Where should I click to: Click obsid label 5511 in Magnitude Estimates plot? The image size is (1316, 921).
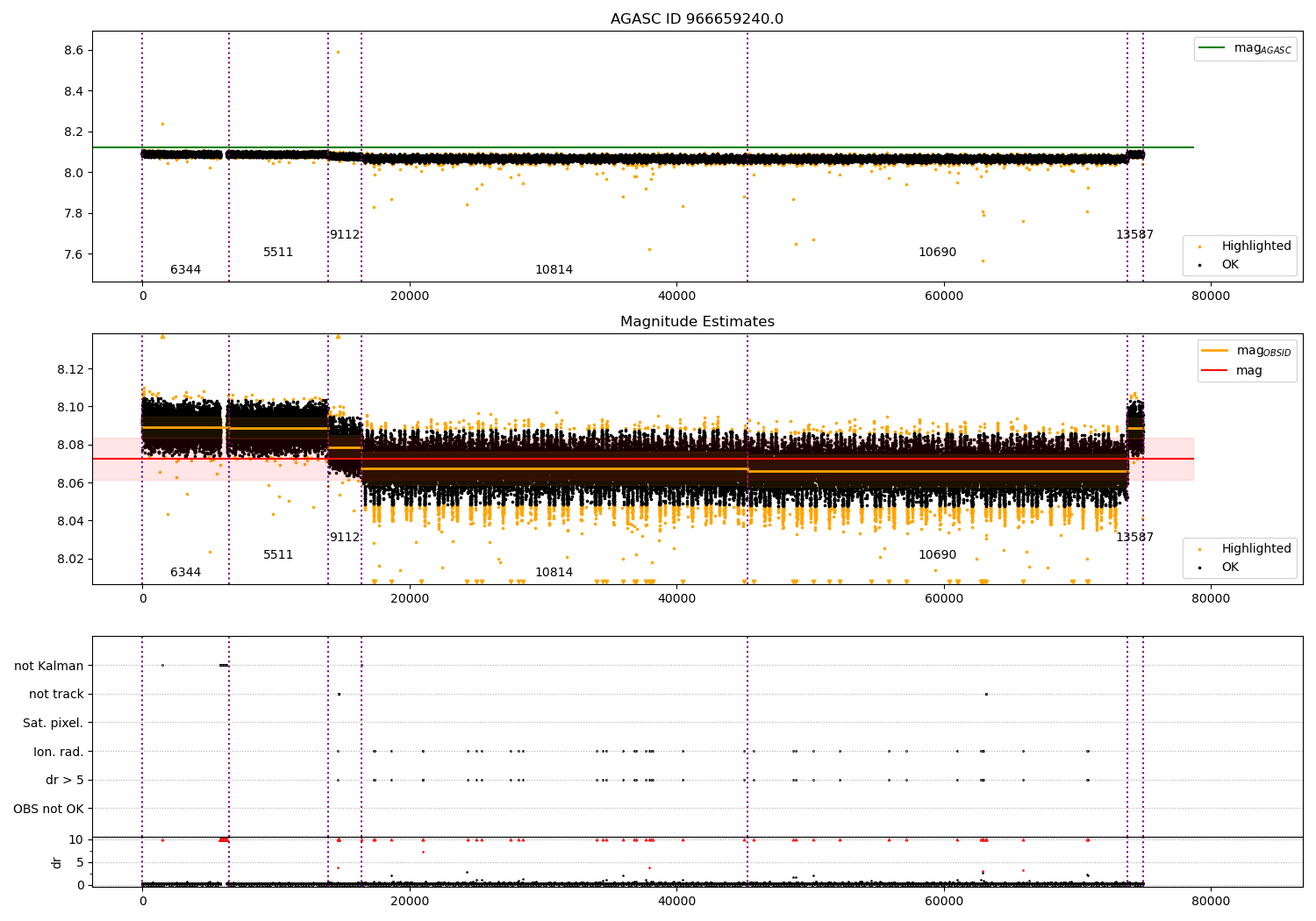coord(278,554)
